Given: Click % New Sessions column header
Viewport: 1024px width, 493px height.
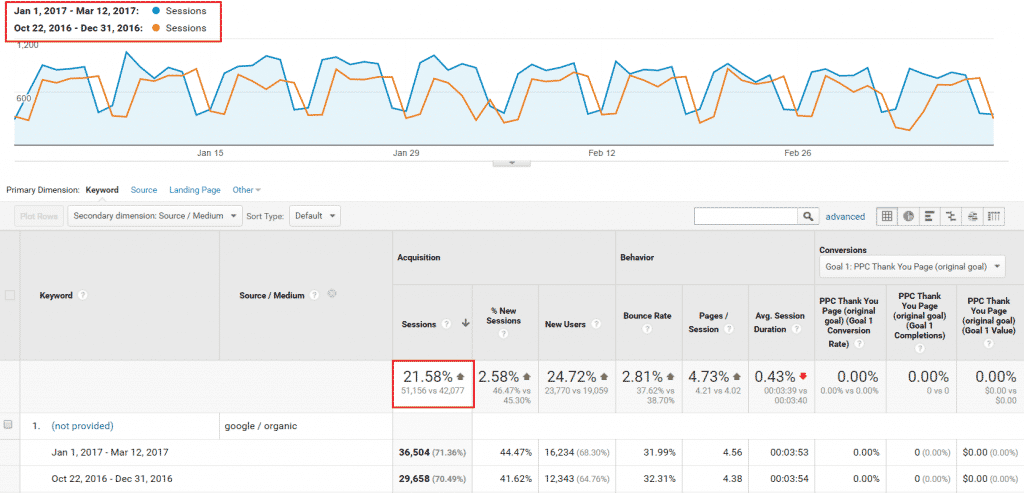Looking at the screenshot, I should (x=505, y=316).
